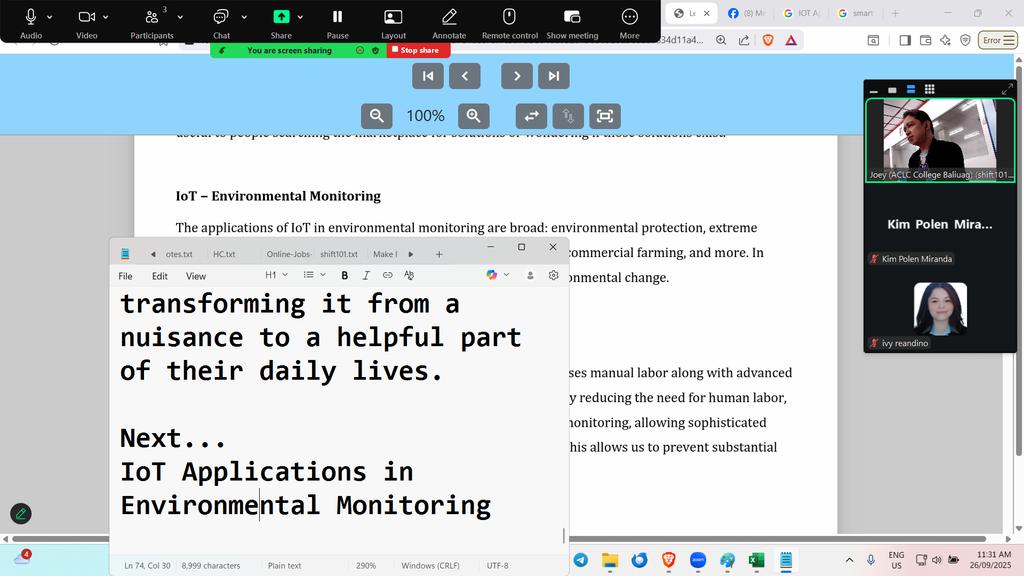
Task: Show hidden system tray icons
Action: point(849,560)
